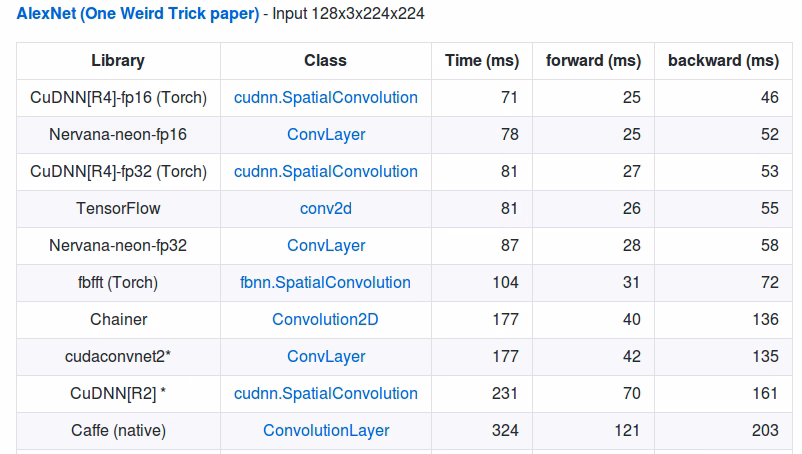Open the fbnn.SpatialConvolution class link
Image resolution: width=802 pixels, height=454 pixels.
tap(326, 283)
